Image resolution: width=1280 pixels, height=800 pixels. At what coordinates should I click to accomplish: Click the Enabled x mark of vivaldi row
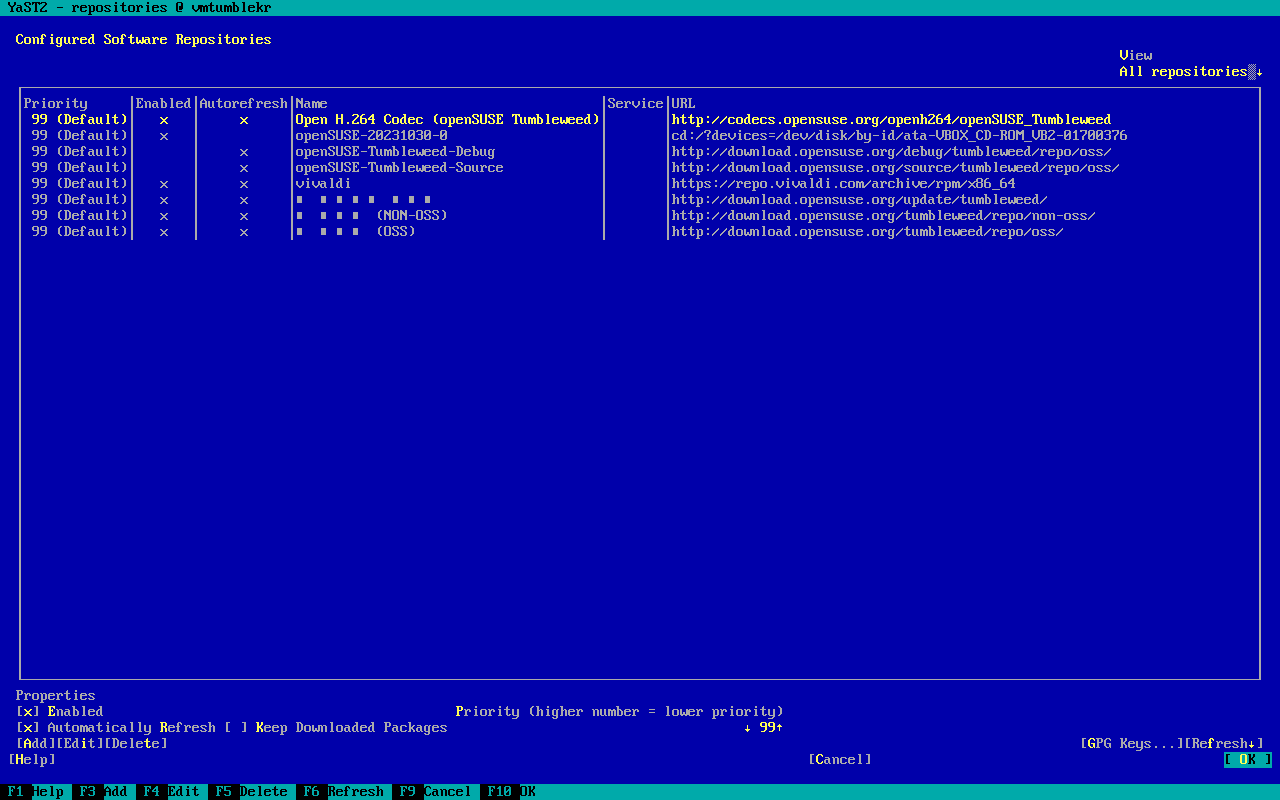tap(164, 184)
